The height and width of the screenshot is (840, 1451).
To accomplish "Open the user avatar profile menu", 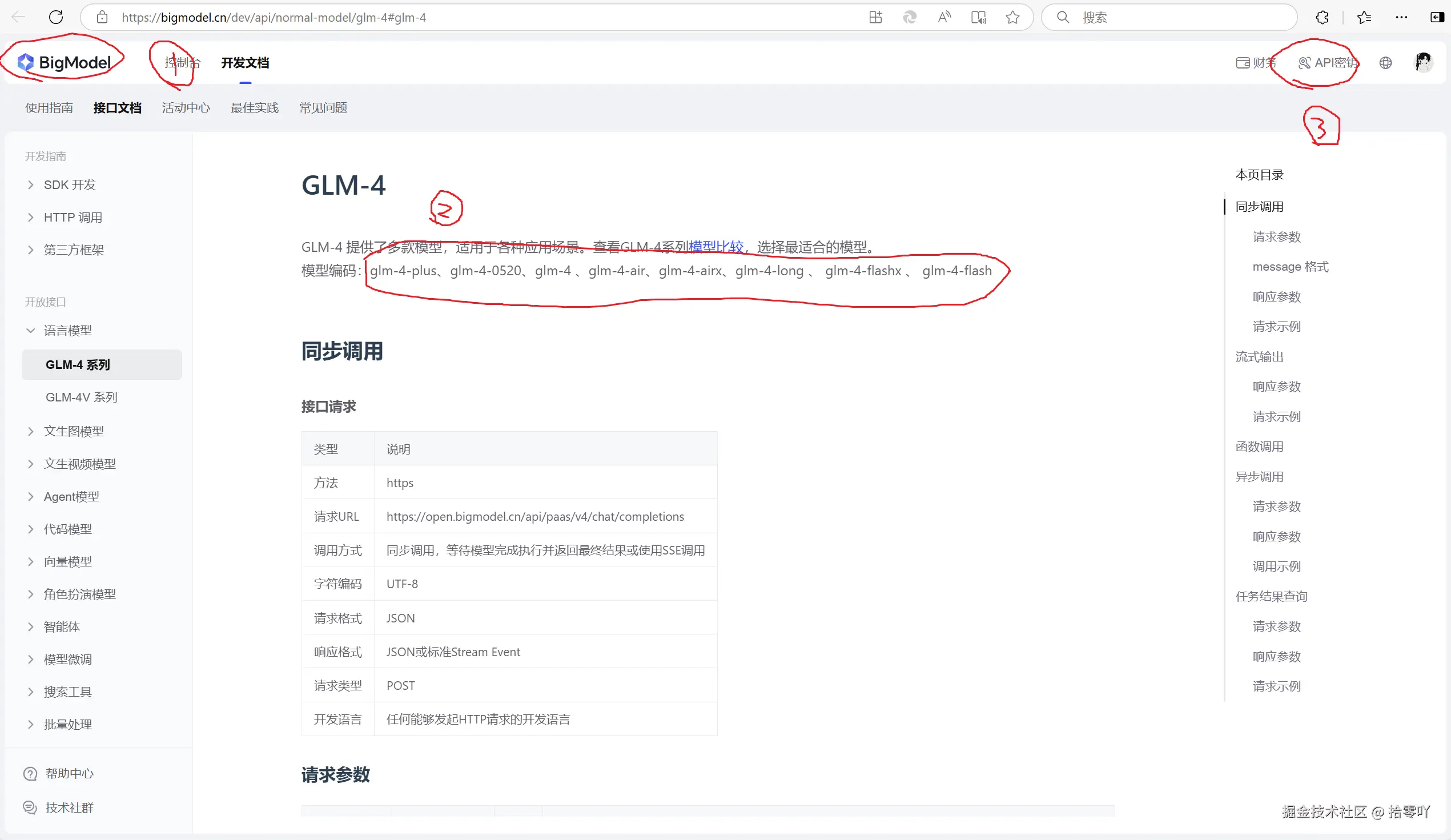I will click(1424, 62).
